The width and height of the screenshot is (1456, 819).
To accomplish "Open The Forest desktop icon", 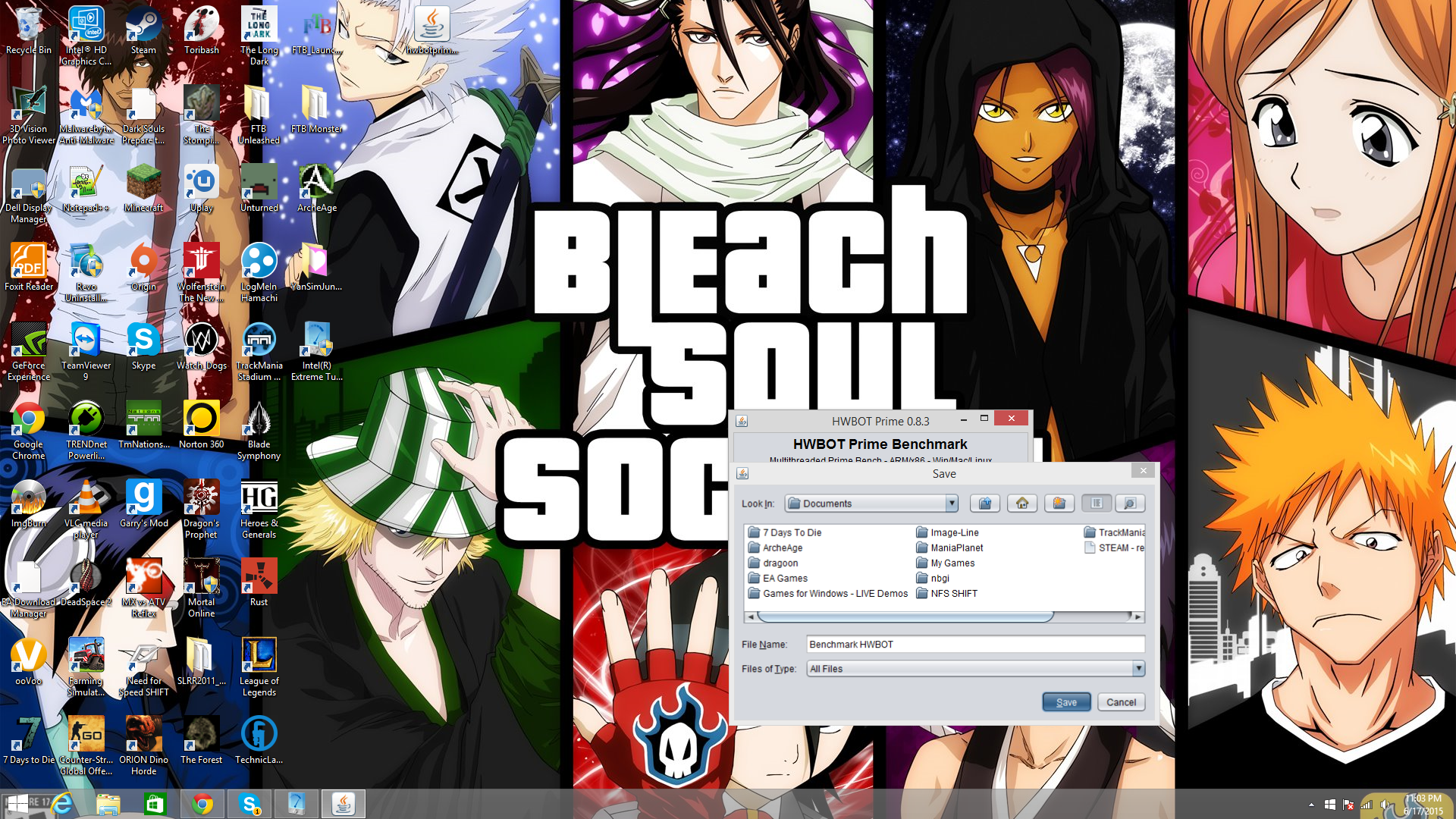I will click(x=202, y=741).
